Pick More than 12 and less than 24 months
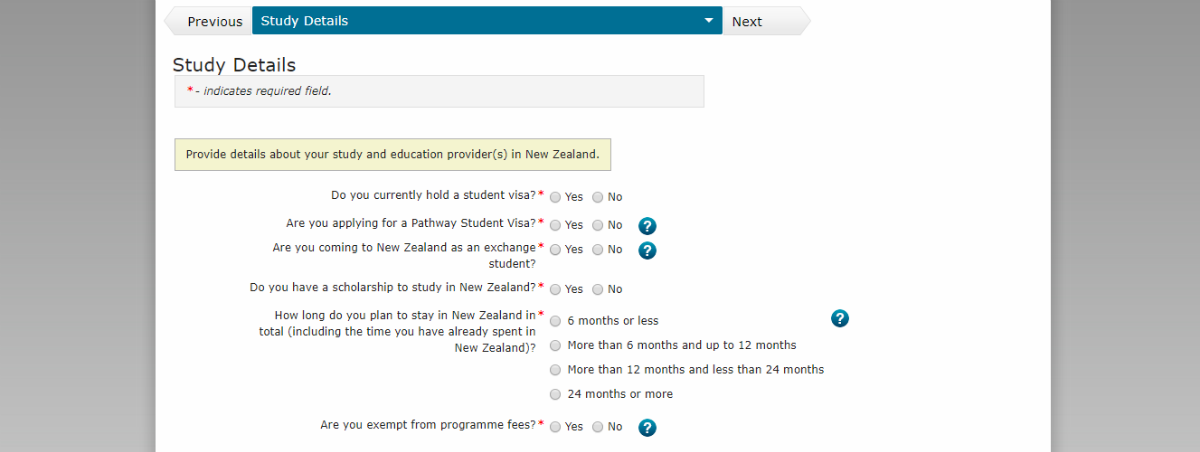 point(556,369)
